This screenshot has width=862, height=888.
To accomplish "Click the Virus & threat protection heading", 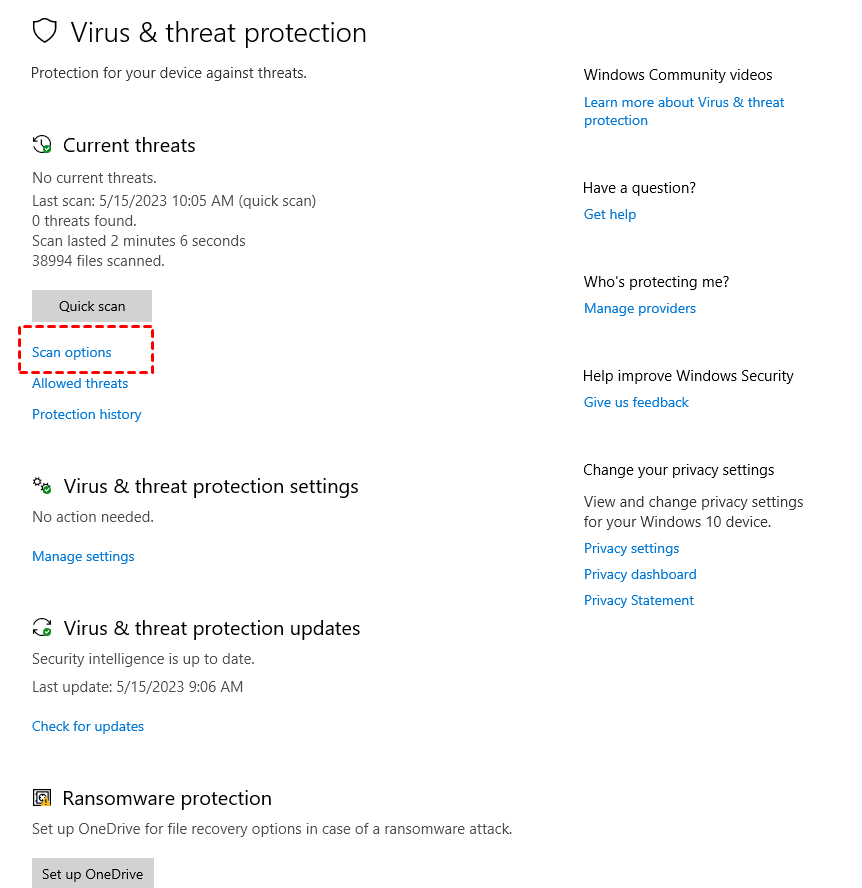I will coord(218,33).
